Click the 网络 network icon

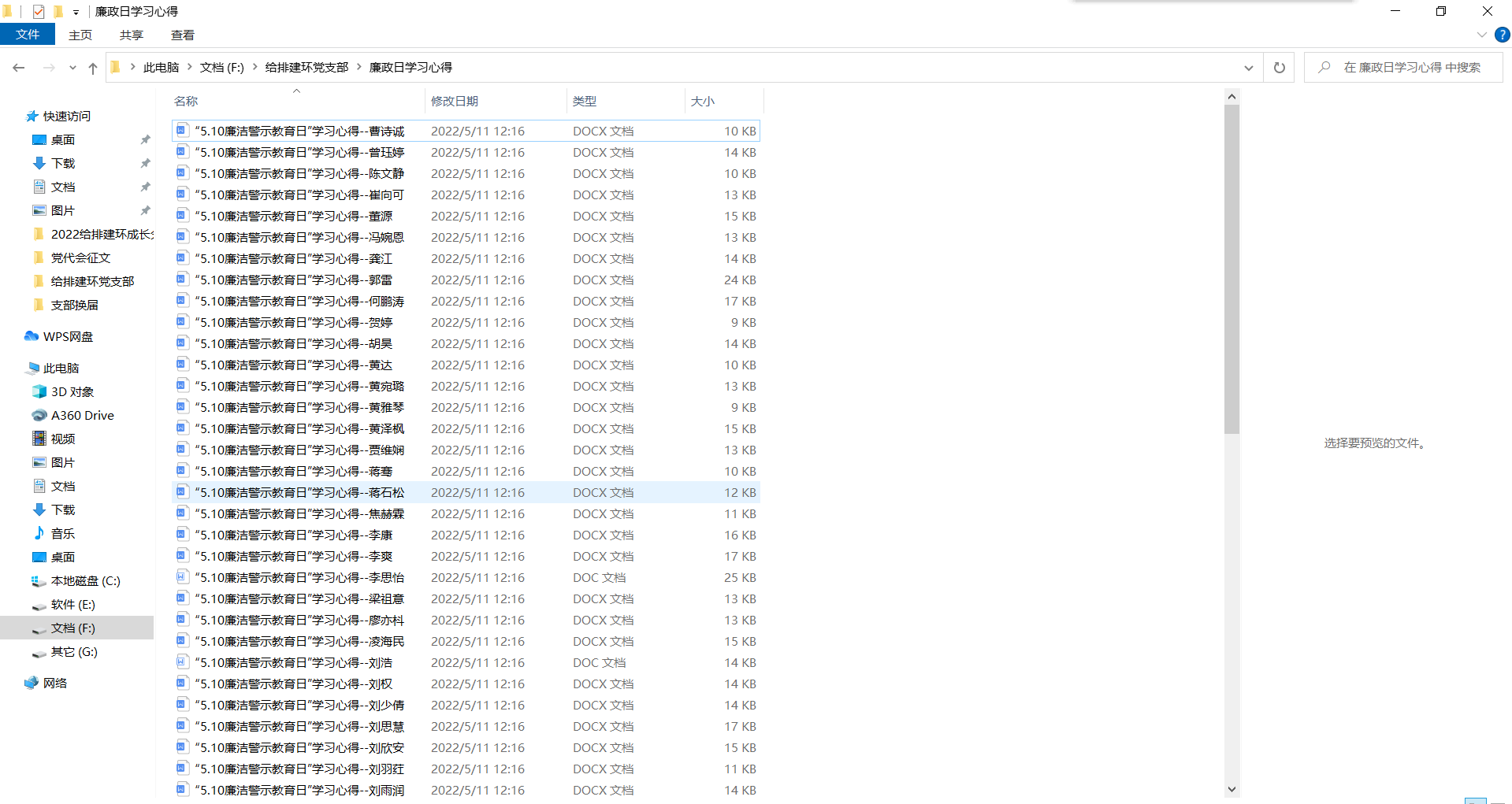coord(32,683)
